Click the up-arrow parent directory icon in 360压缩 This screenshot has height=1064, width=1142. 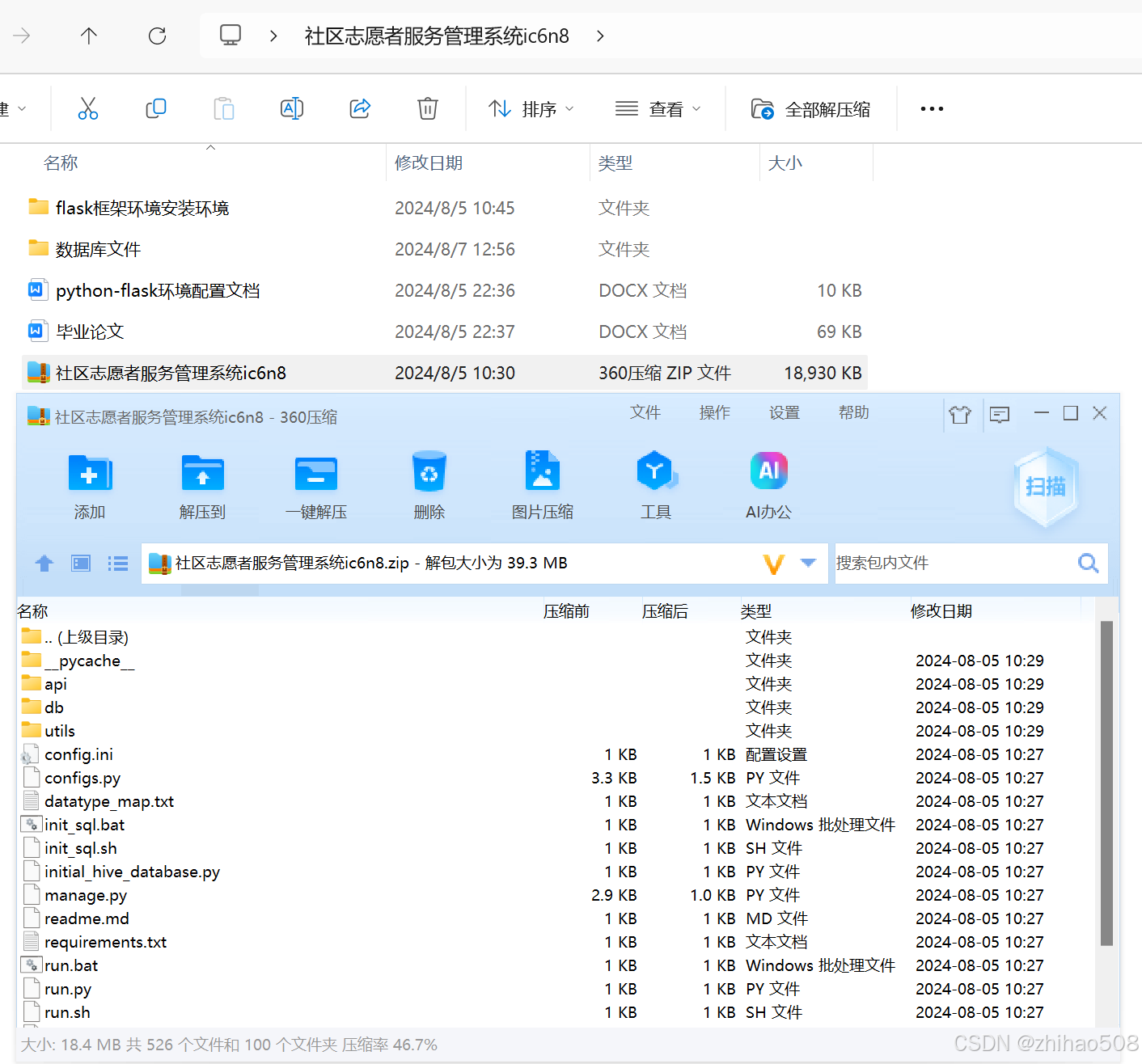click(44, 564)
